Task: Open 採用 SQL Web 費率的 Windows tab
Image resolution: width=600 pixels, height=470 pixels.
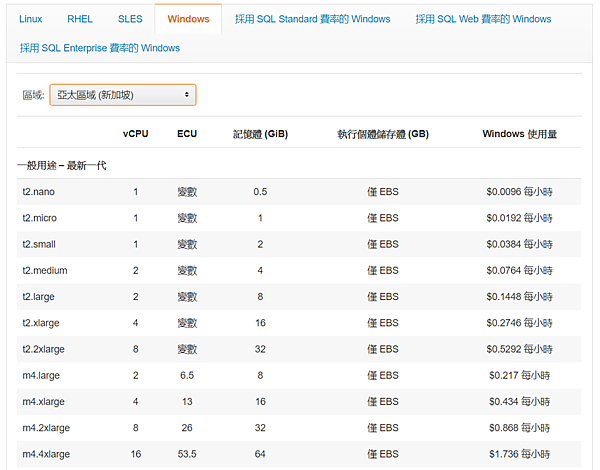Action: (x=483, y=19)
